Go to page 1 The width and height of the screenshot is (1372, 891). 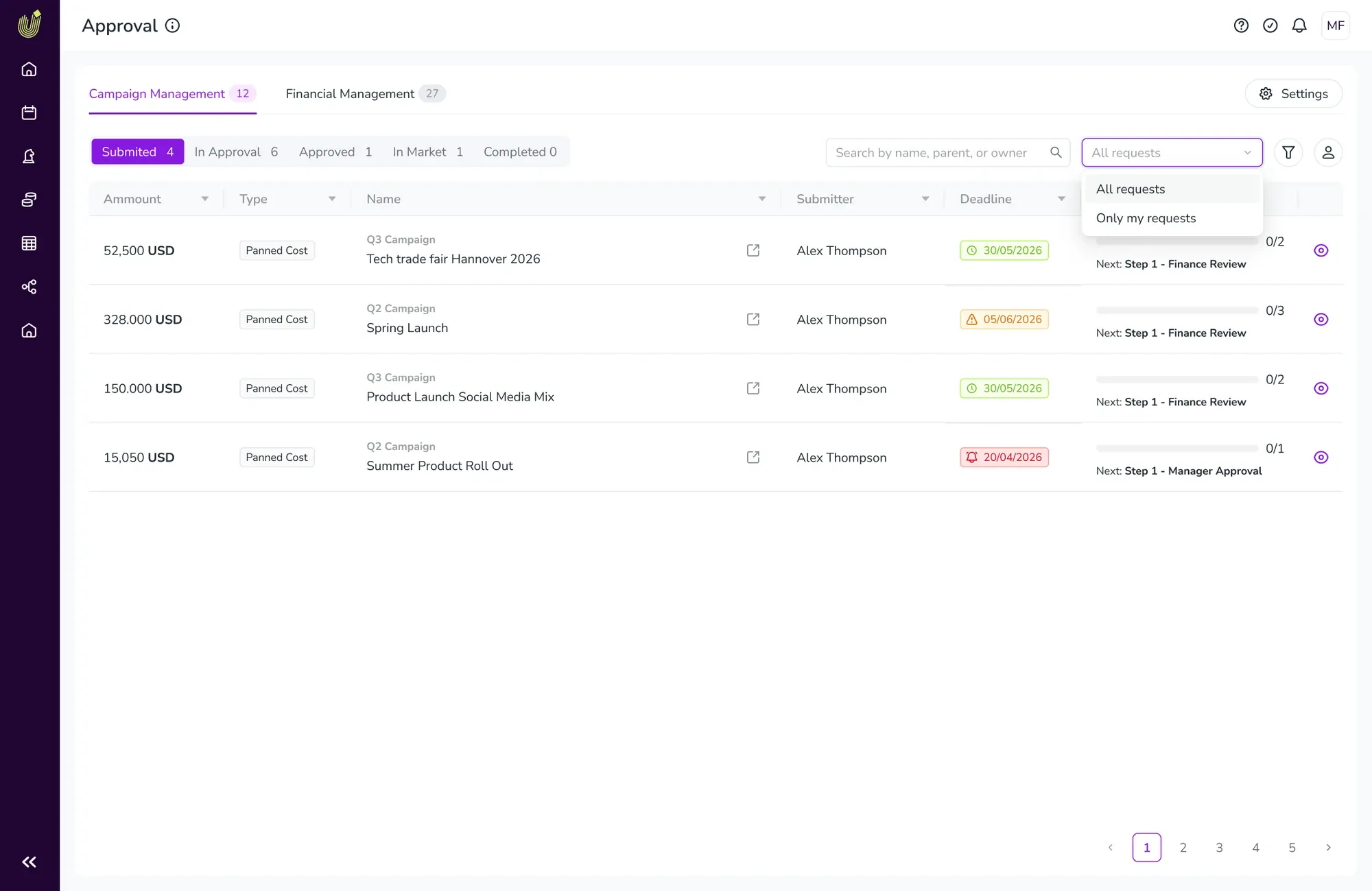1147,848
